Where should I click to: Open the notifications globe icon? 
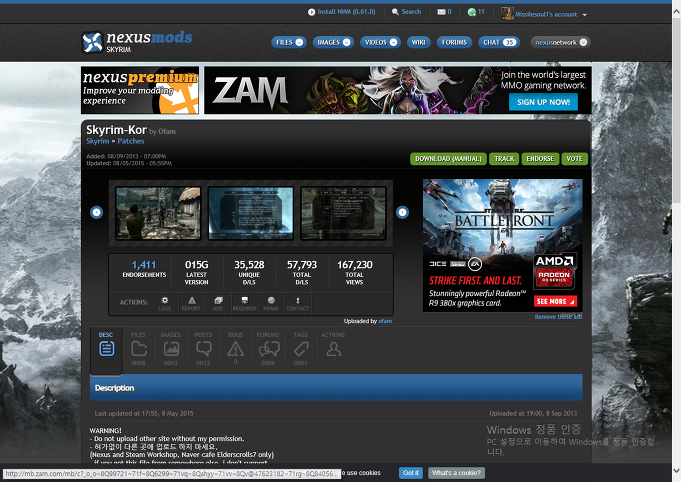tap(472, 12)
